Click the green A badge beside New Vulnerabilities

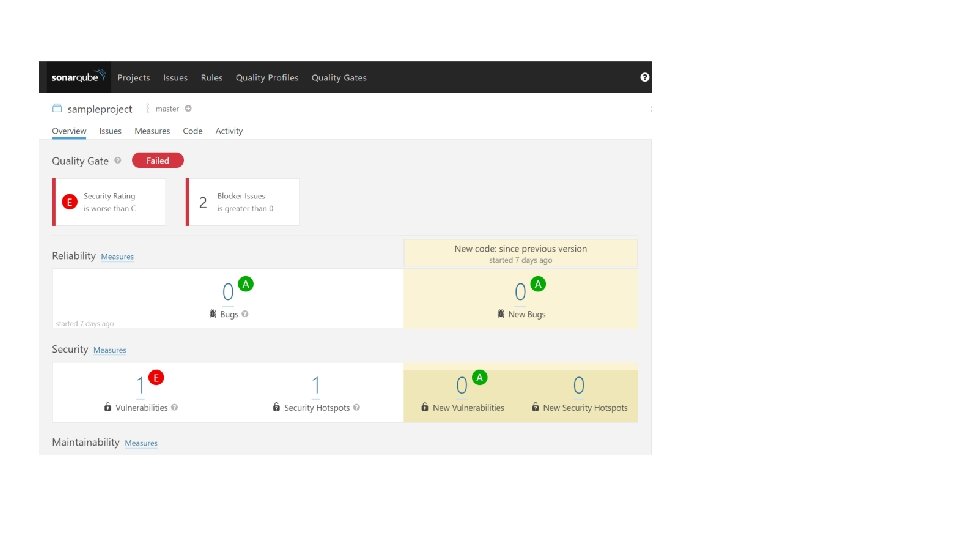click(x=479, y=378)
